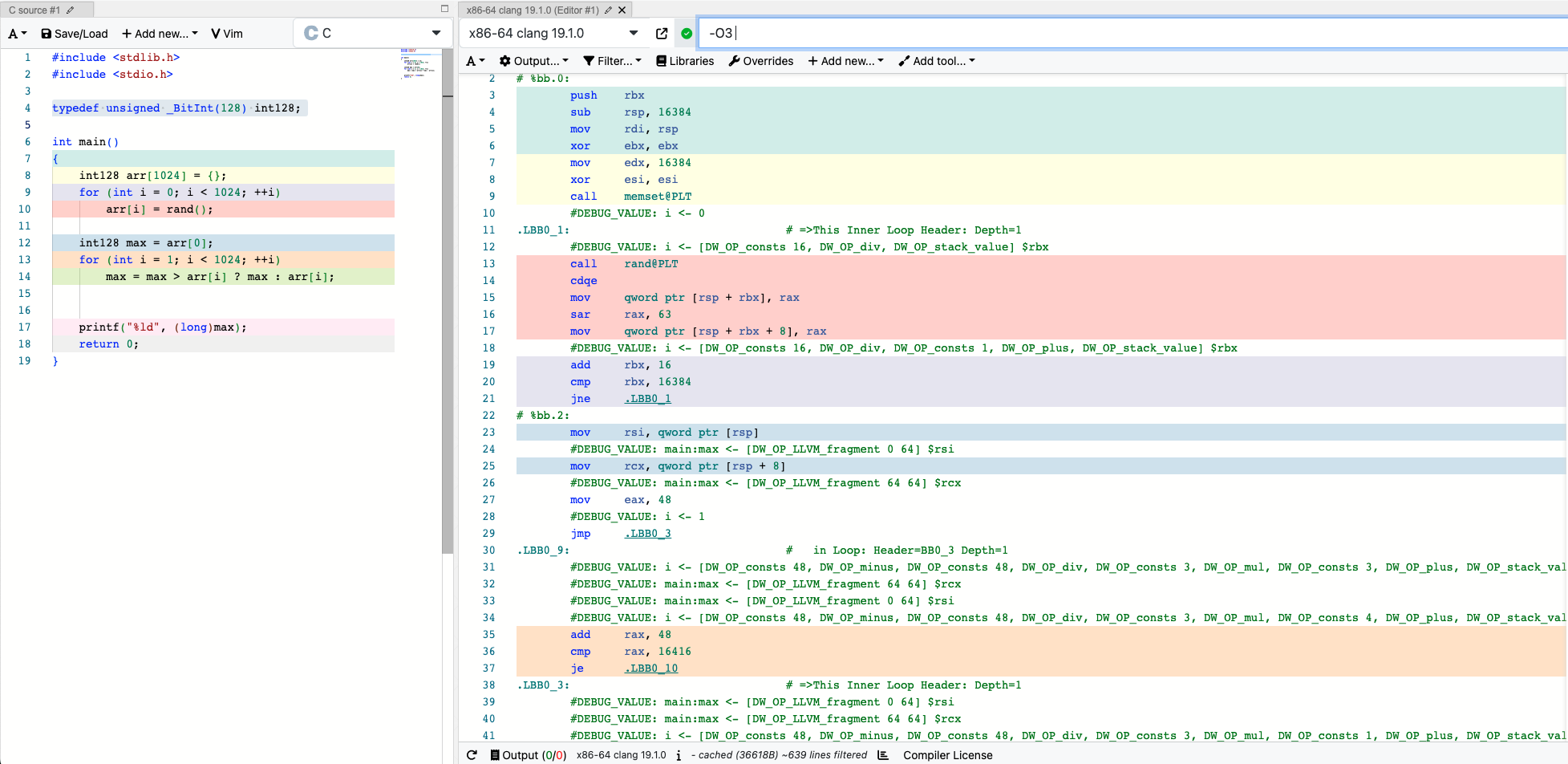Open Add new menu in compiler pane

tap(845, 61)
